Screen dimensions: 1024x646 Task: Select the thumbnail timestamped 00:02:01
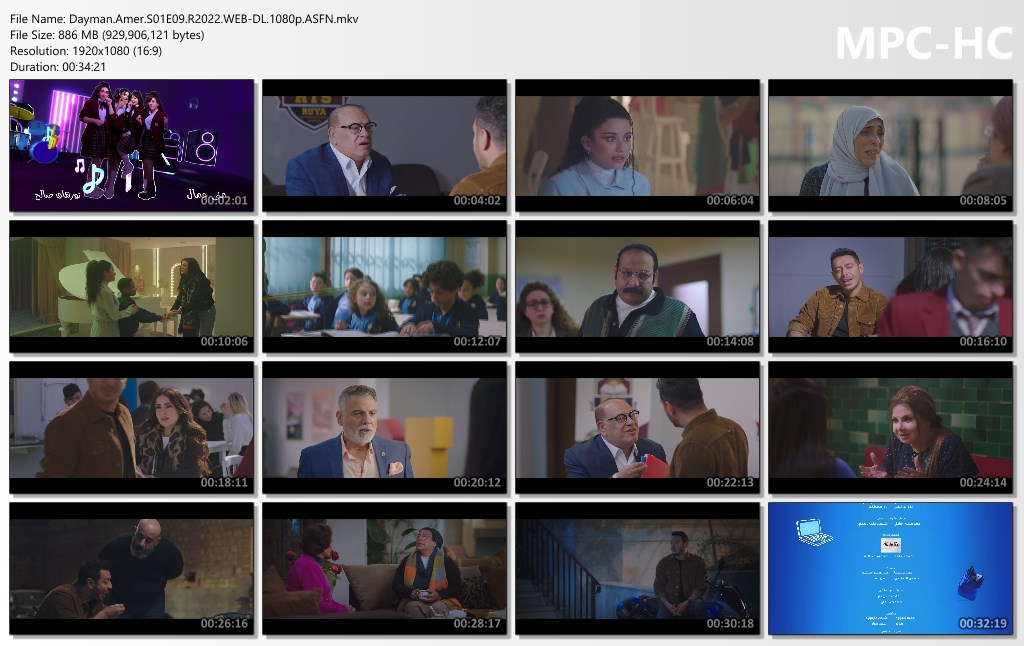[x=131, y=145]
